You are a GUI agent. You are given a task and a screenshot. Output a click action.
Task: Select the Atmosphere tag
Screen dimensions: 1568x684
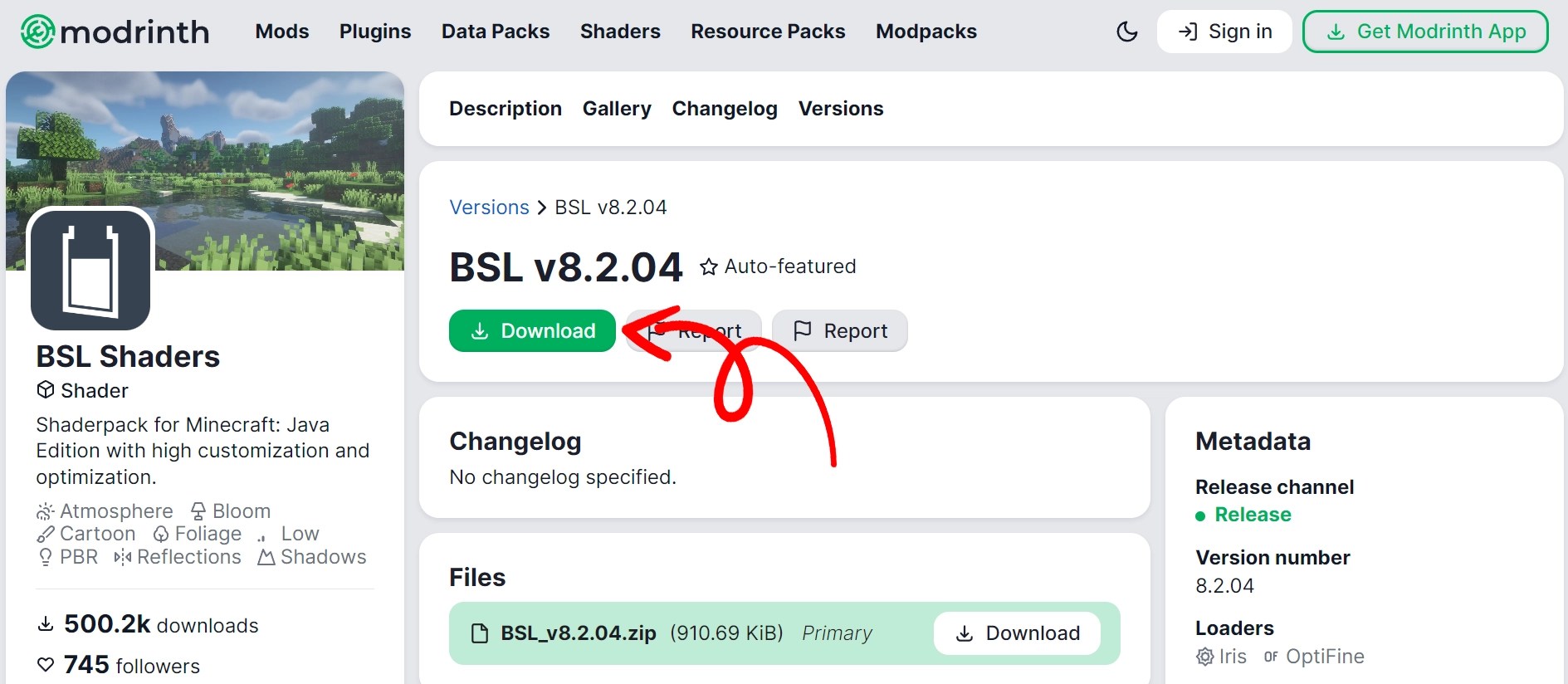[x=105, y=511]
